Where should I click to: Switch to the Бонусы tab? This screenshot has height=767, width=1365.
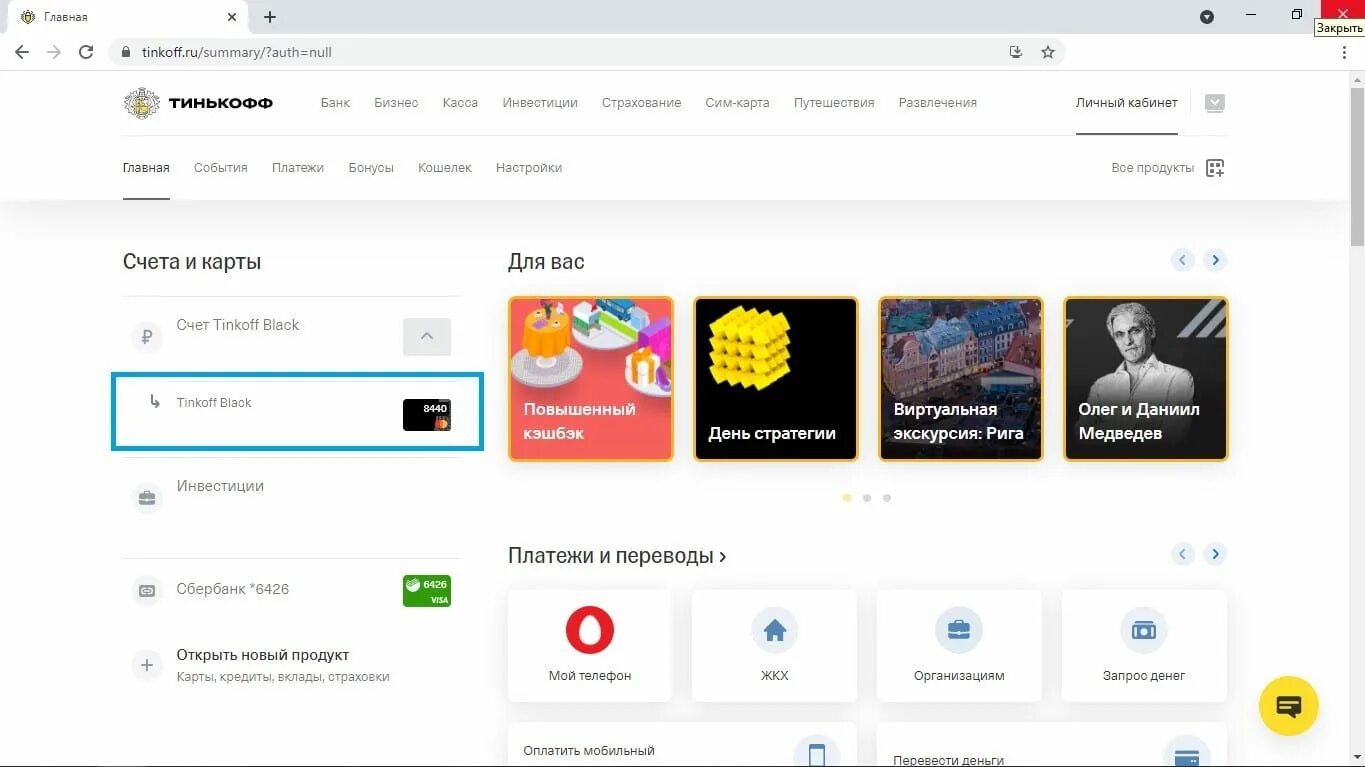click(371, 168)
